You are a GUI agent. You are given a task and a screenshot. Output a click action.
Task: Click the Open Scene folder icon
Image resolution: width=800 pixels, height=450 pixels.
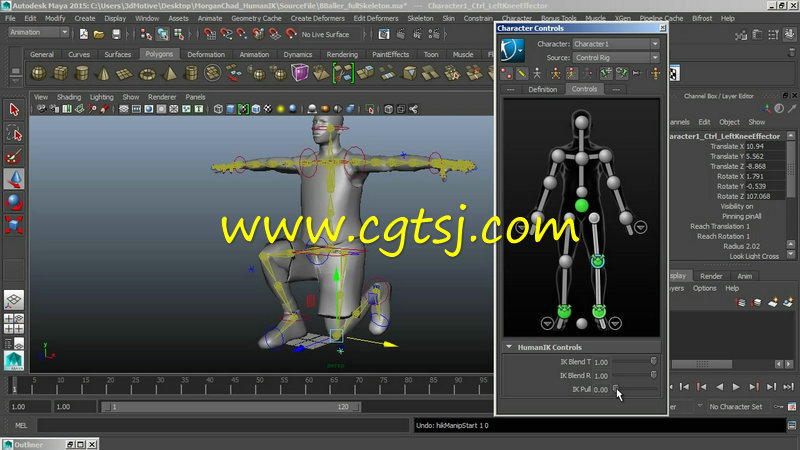click(99, 34)
